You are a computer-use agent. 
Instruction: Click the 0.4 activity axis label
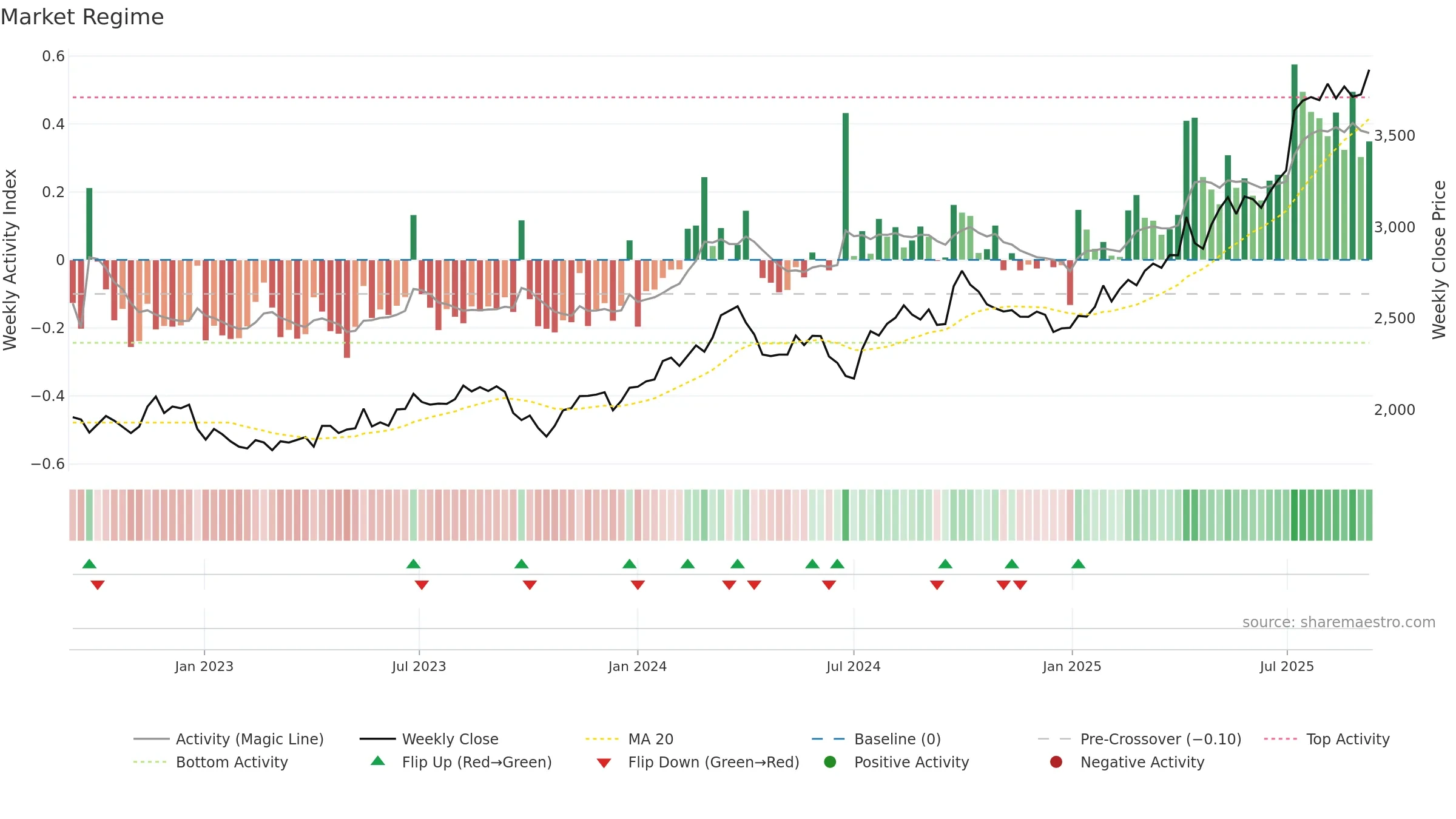coord(53,124)
